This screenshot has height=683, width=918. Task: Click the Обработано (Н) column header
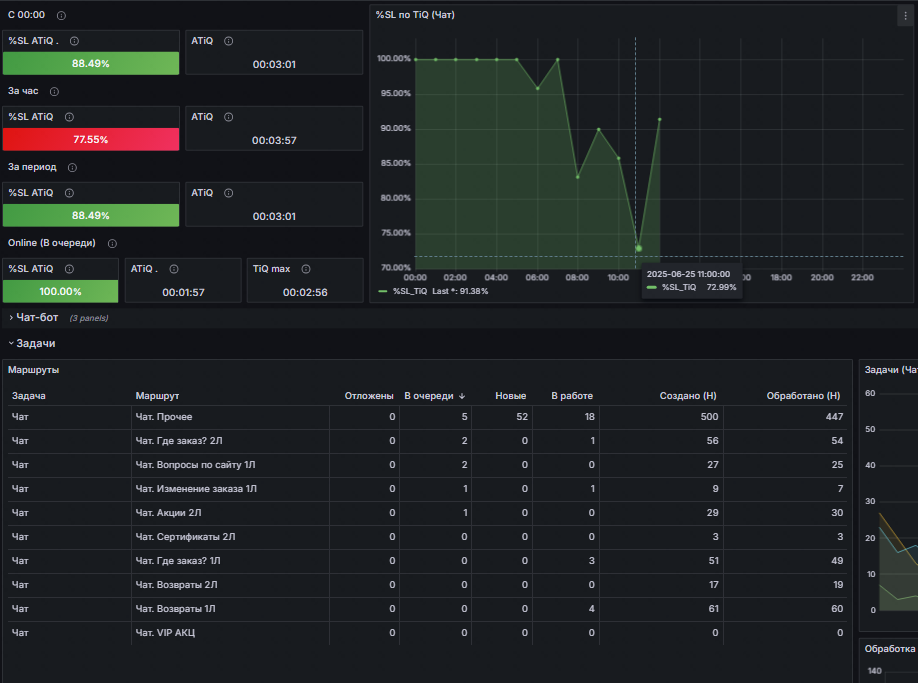tap(803, 396)
